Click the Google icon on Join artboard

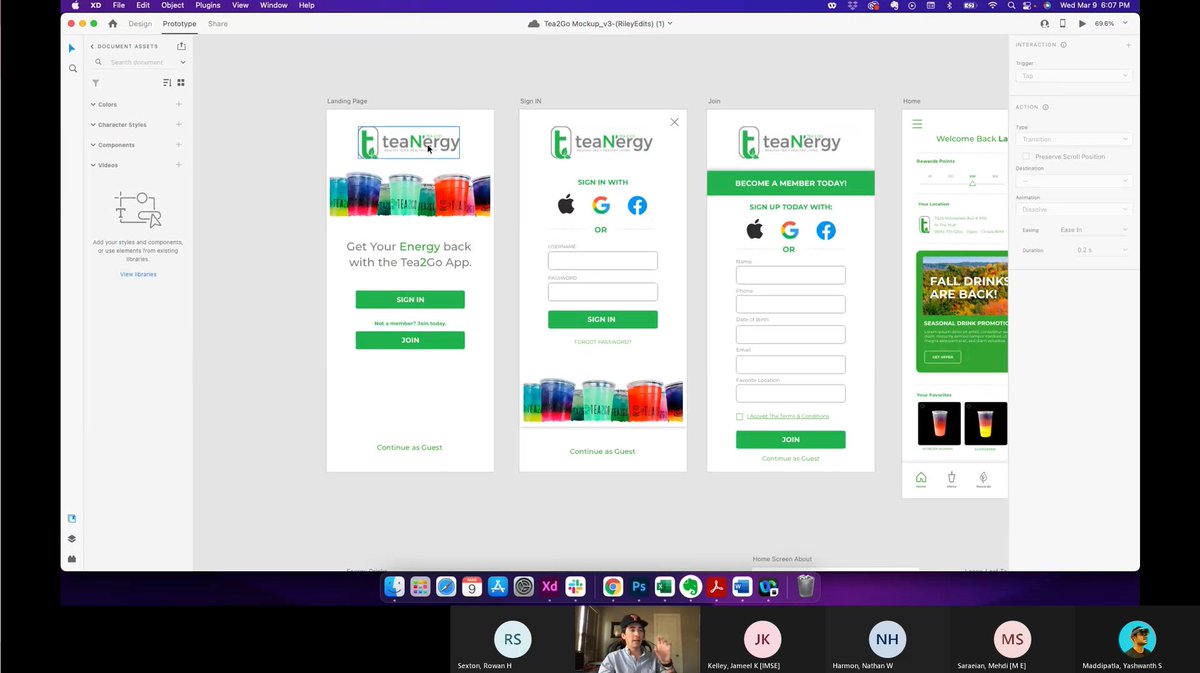789,230
